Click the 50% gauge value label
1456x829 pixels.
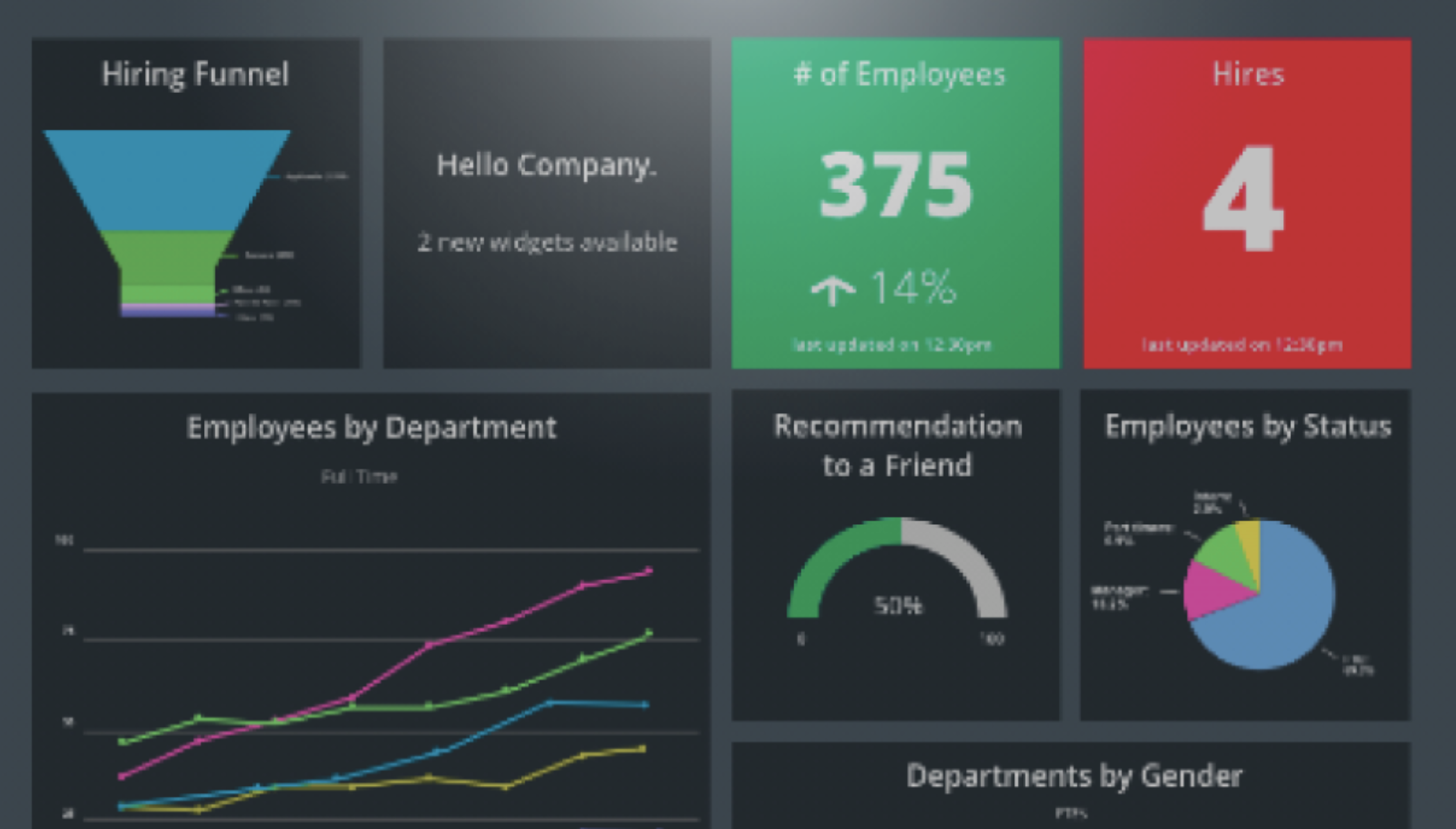(x=897, y=605)
